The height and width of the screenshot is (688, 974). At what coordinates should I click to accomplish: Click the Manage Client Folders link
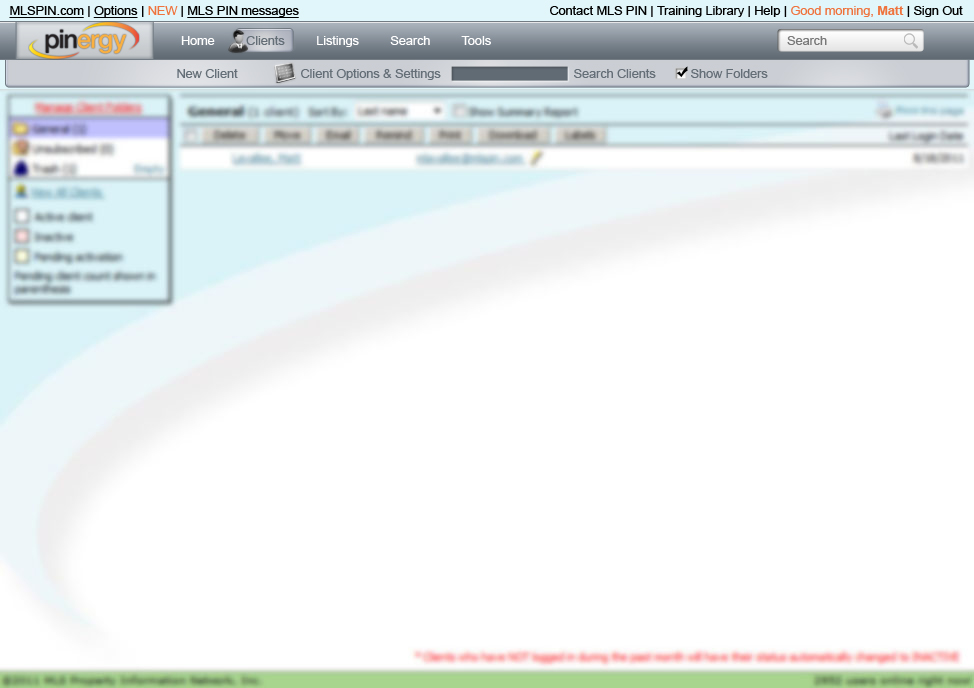pyautogui.click(x=88, y=107)
